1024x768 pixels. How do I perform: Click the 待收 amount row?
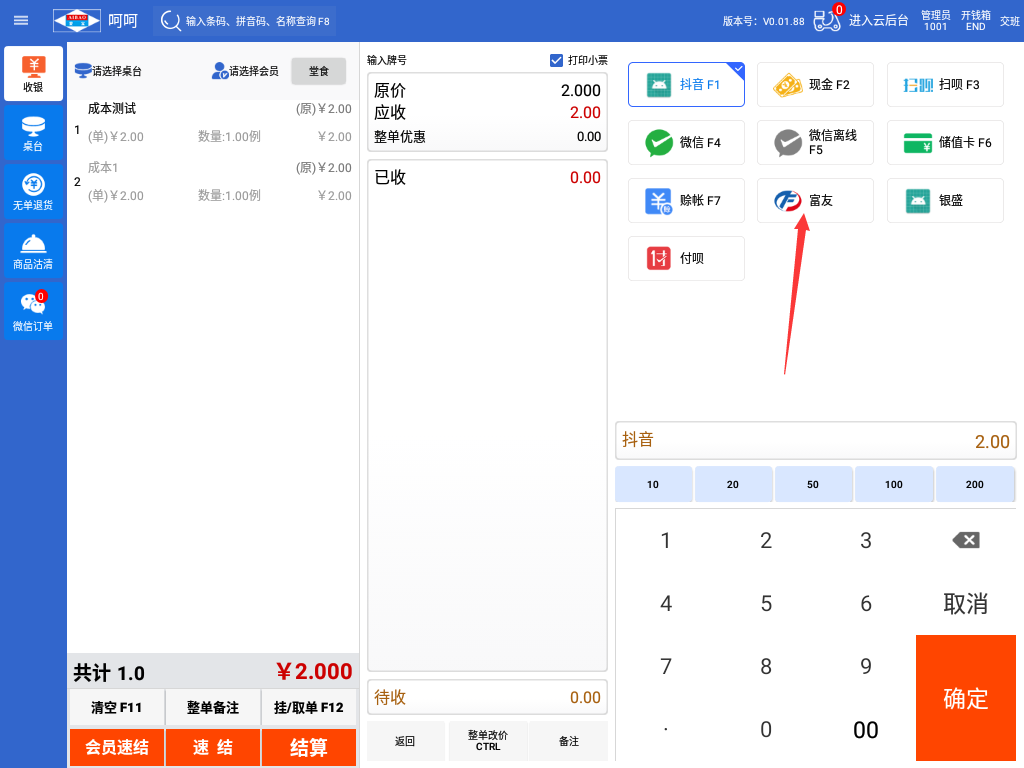point(488,697)
